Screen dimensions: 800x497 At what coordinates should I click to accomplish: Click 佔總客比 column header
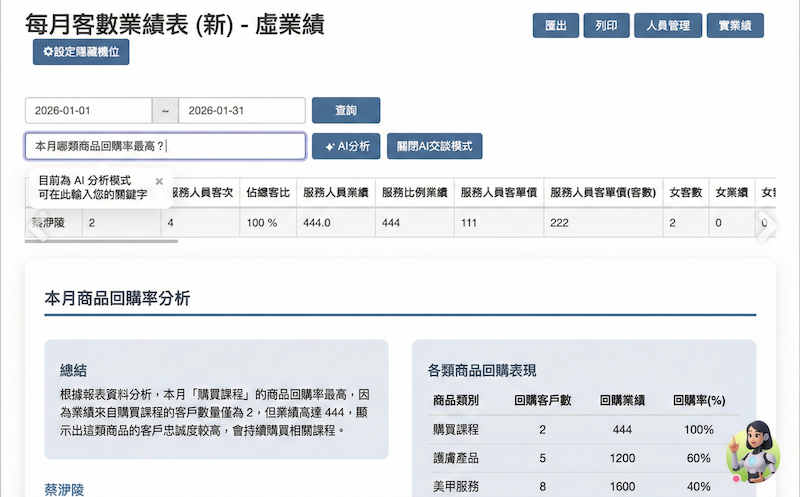pos(268,192)
